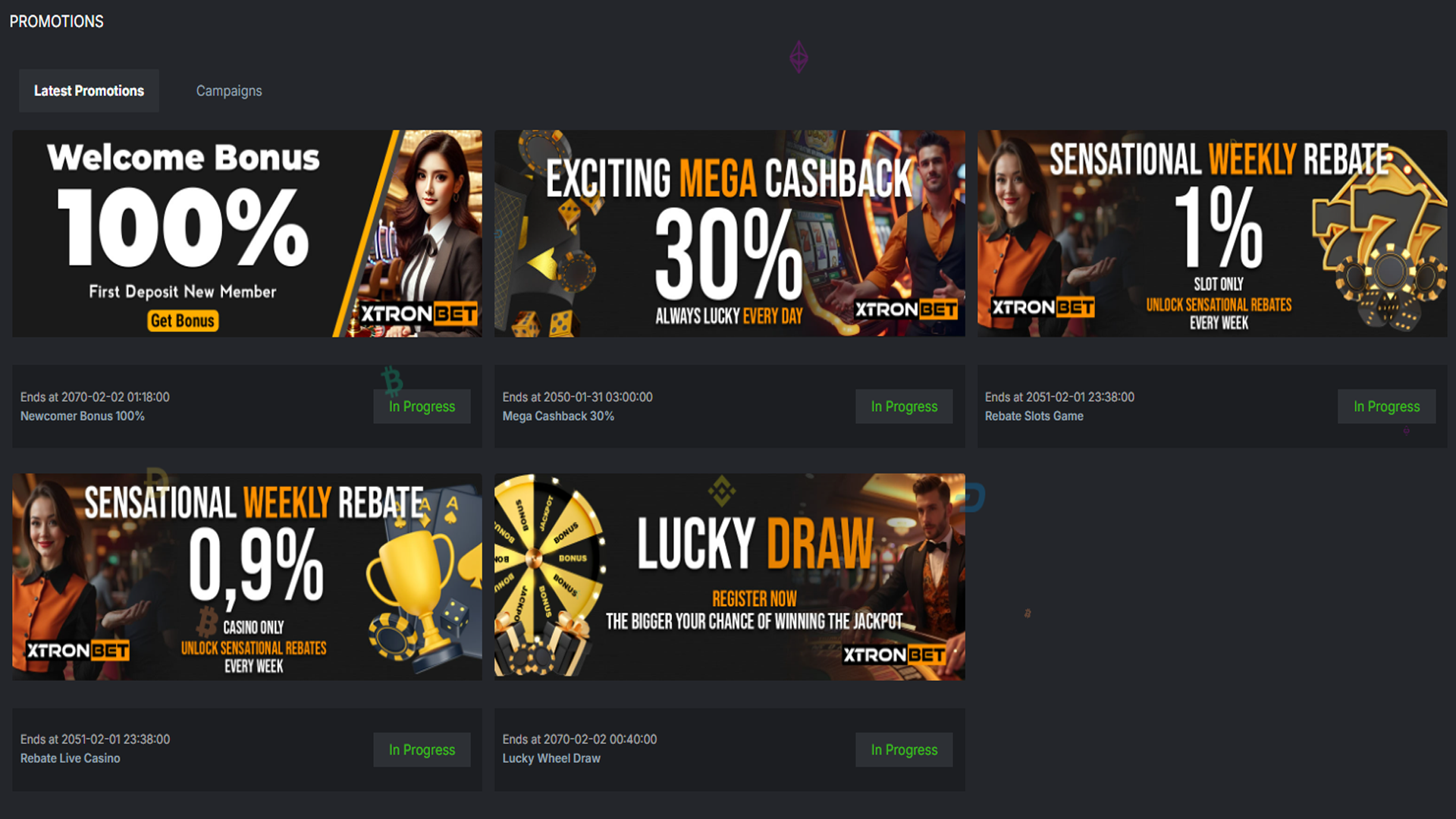The height and width of the screenshot is (819, 1456).
Task: Click In Progress for Newcomer Bonus 100%
Action: [422, 406]
